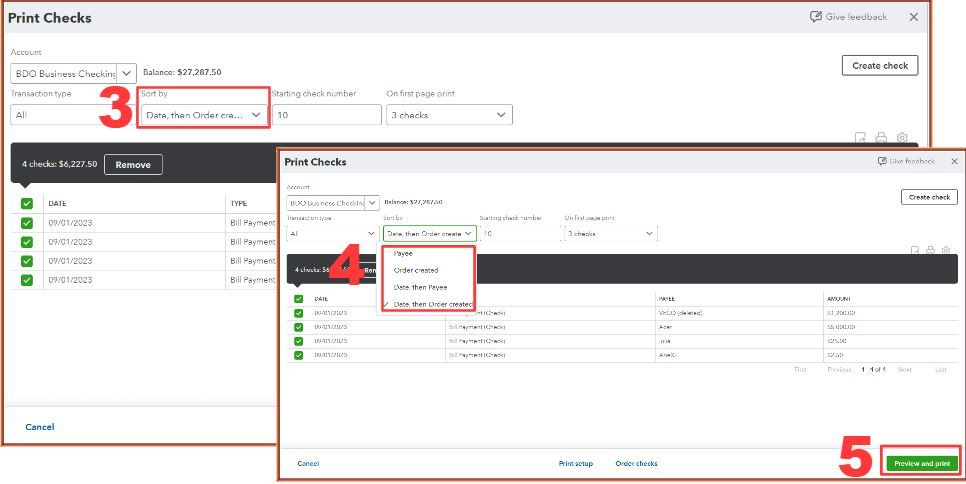
Task: Uncheck the first check row in the background window
Action: coord(26,223)
